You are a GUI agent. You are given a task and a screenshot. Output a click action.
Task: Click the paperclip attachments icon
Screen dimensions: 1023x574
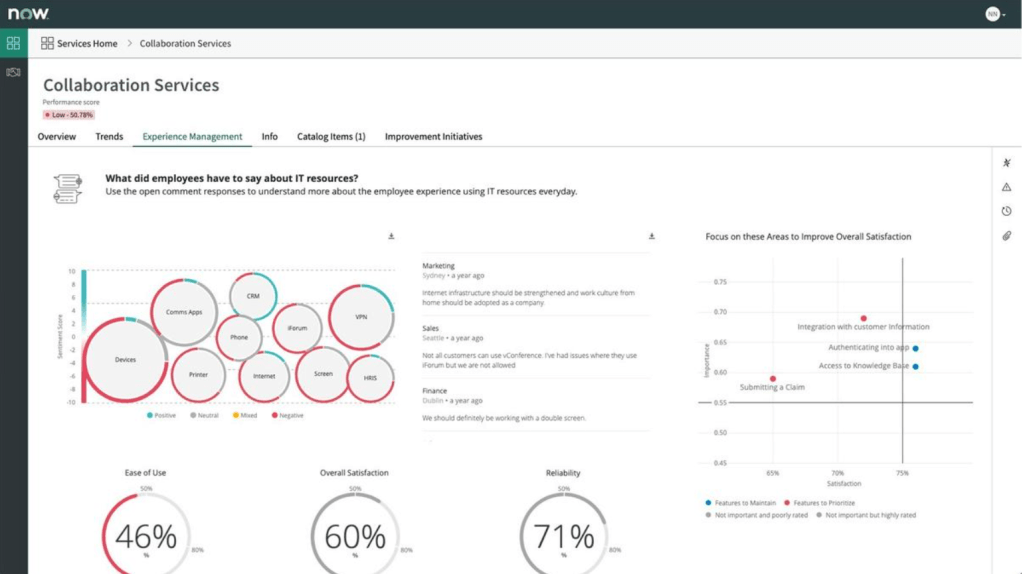1006,236
